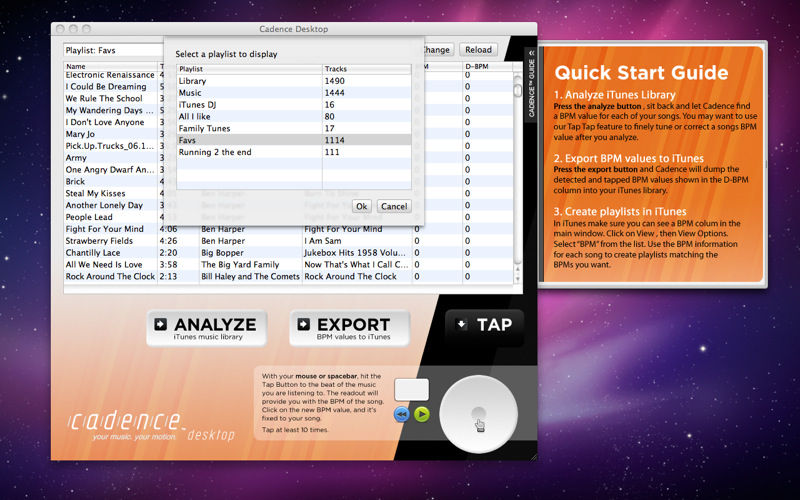This screenshot has height=500, width=800.
Task: Select the iTunes DJ playlist row
Action: pos(294,105)
